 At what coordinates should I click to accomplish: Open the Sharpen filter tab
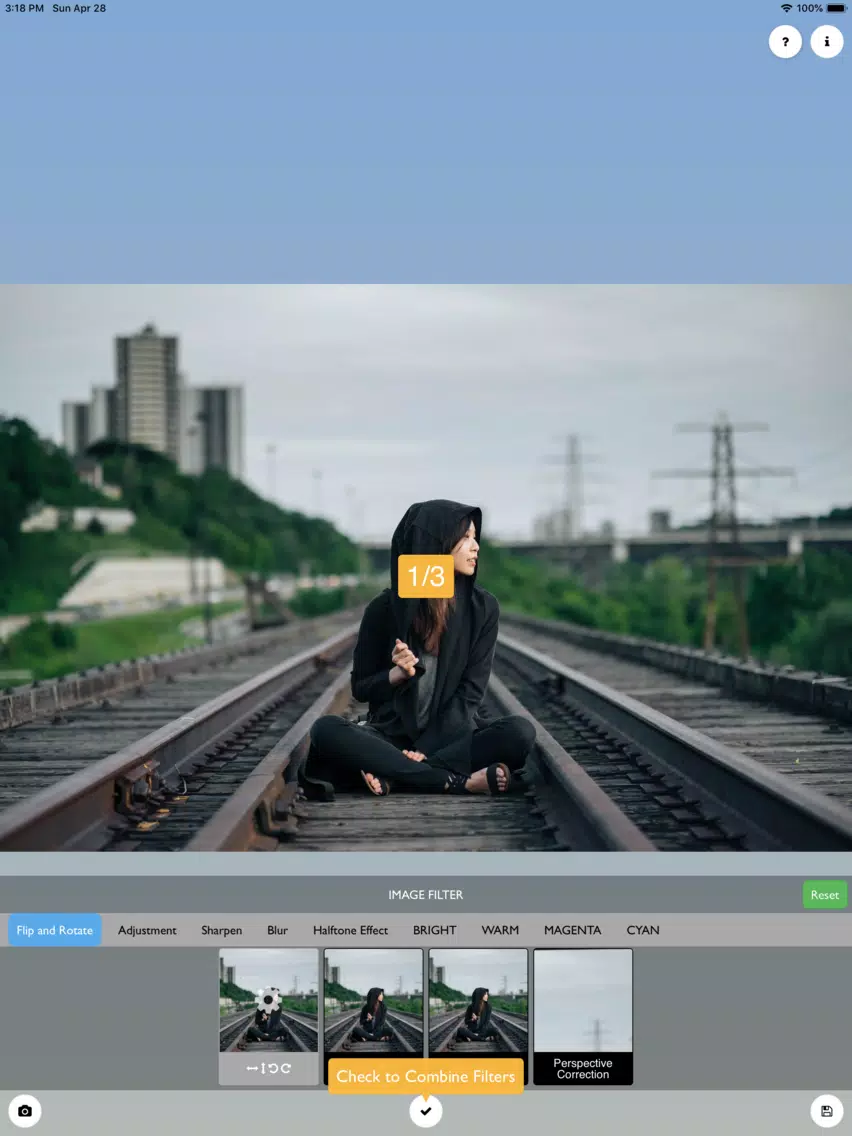222,930
